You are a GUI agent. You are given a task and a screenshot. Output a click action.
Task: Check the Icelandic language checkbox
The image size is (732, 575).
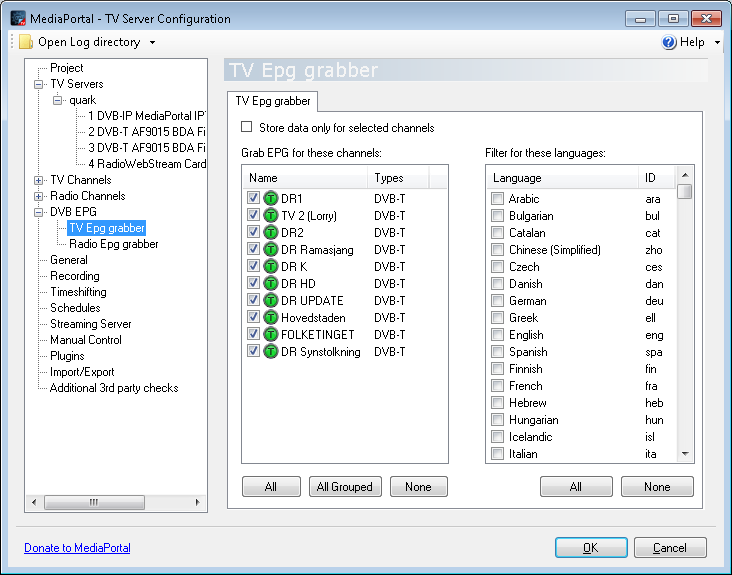click(x=498, y=437)
